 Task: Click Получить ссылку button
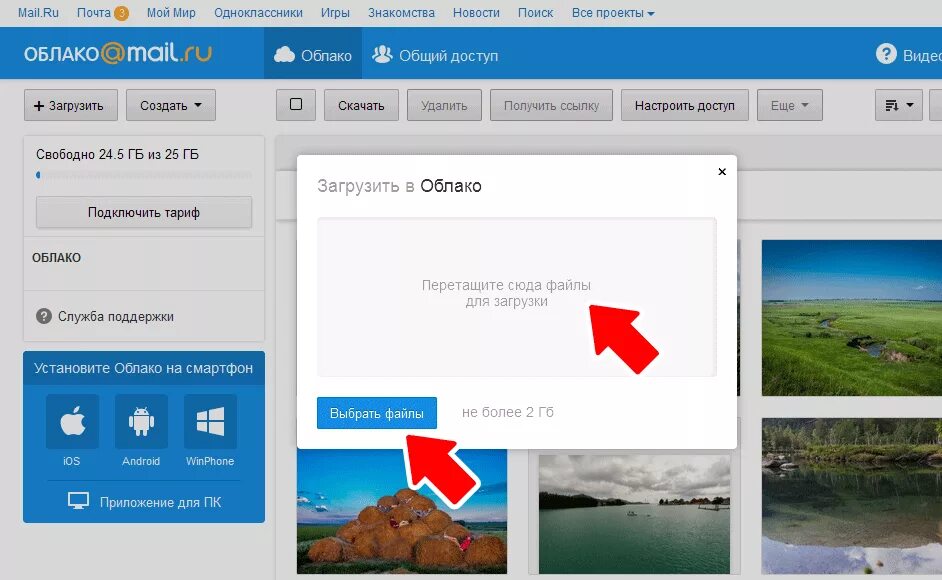click(x=551, y=105)
